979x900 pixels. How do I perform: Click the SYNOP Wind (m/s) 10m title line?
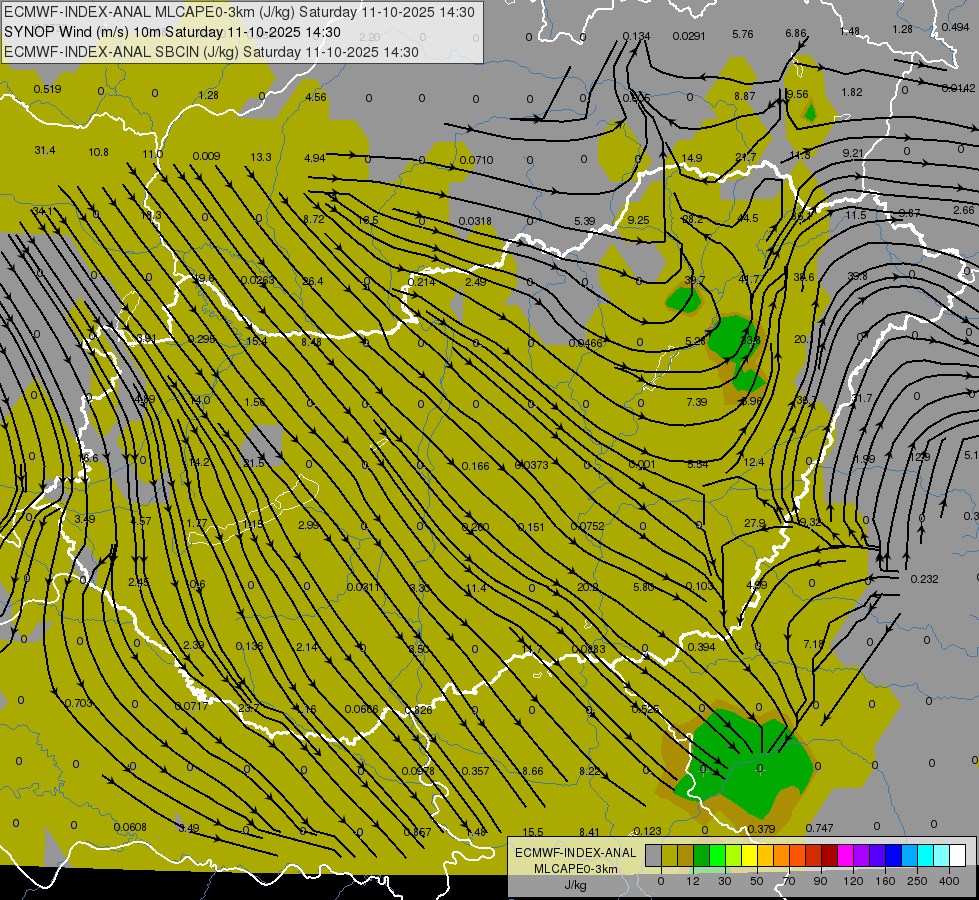(172, 32)
